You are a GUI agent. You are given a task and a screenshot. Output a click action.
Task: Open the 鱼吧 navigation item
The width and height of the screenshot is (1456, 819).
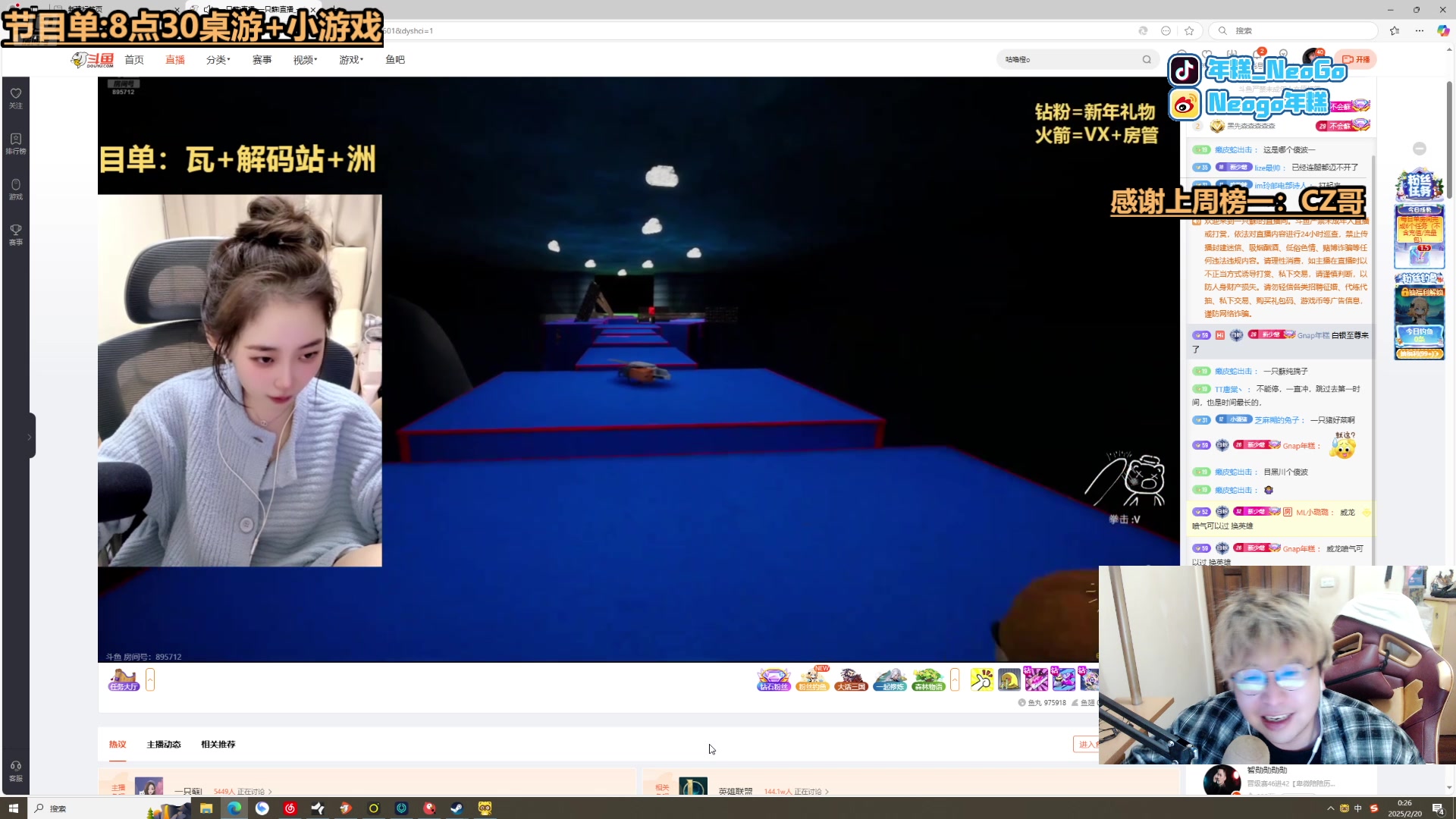coord(395,60)
